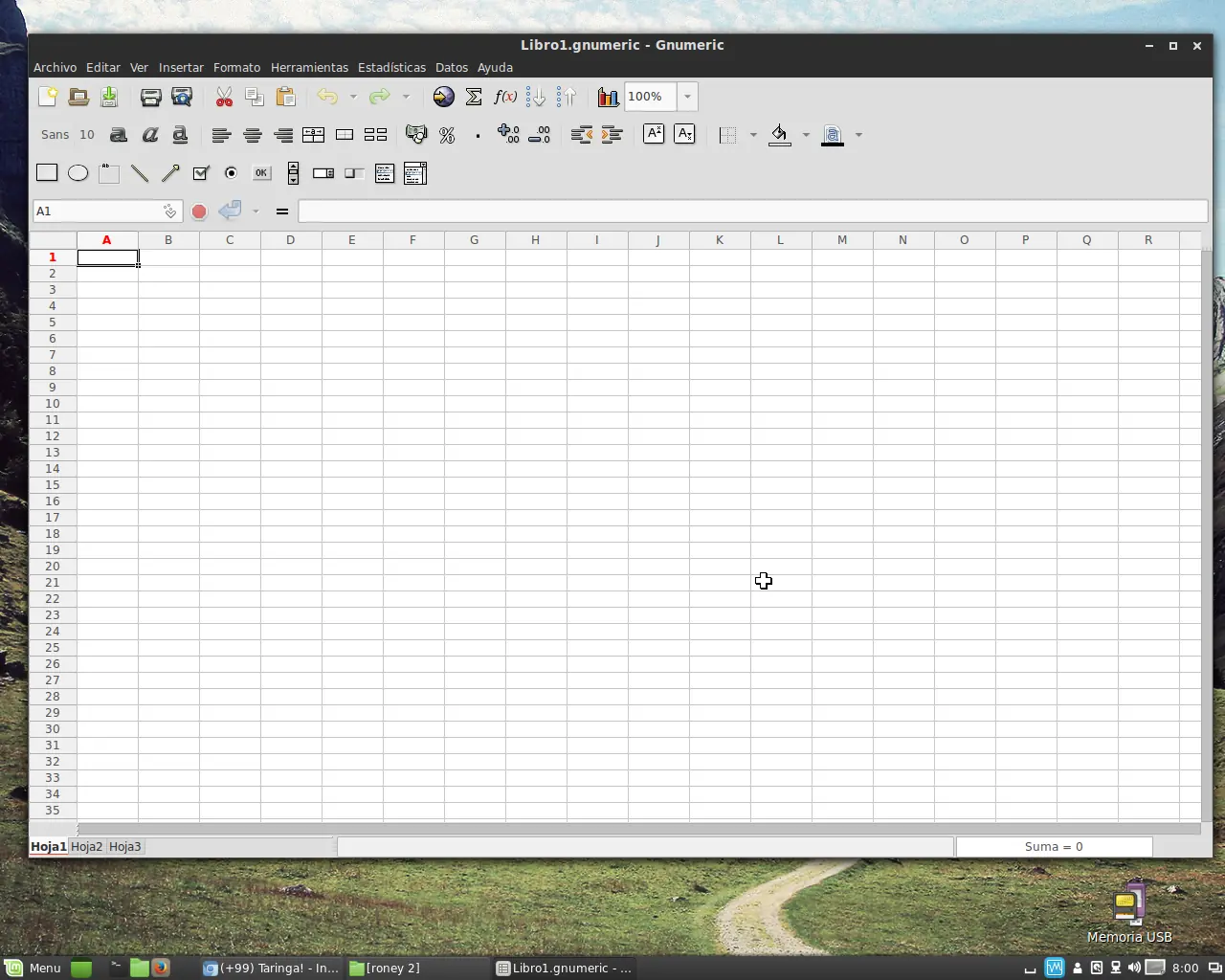Toggle superscript formatting
Viewport: 1225px width, 980px height.
point(654,134)
